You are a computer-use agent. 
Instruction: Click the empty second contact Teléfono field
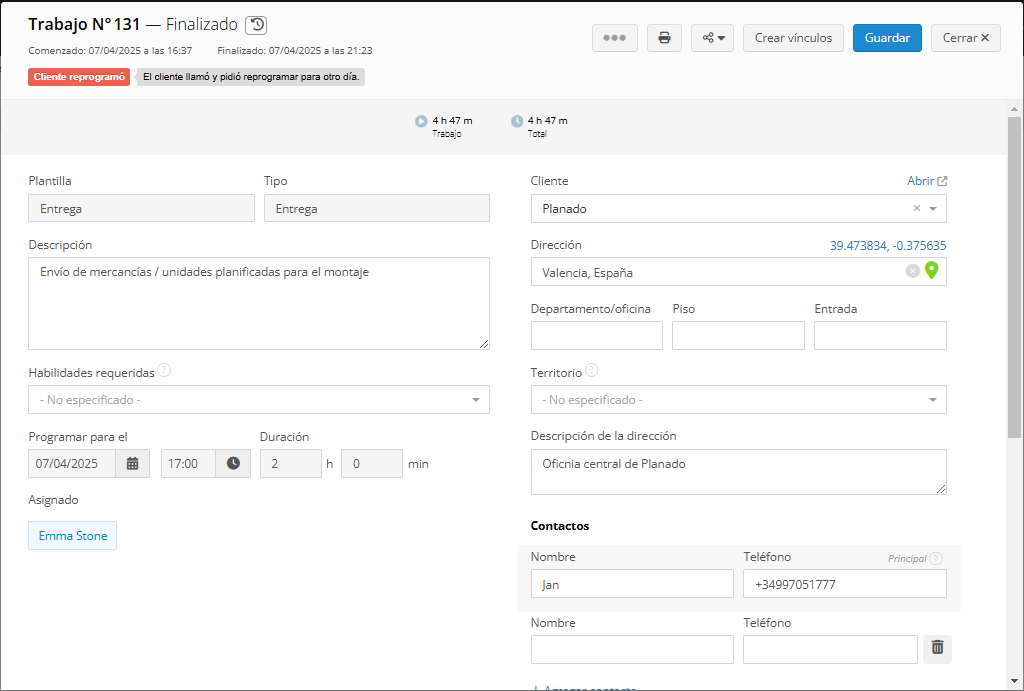tap(830, 650)
